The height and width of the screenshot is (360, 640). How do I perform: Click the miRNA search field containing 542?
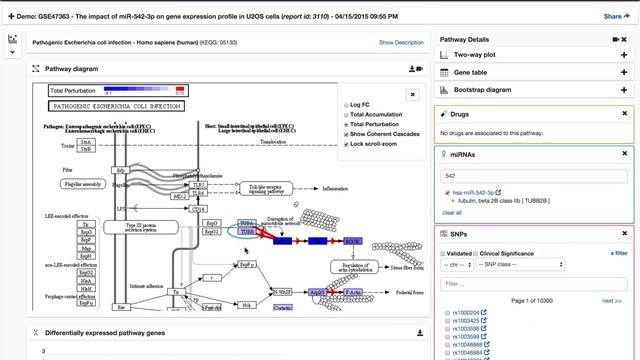[x=534, y=176]
